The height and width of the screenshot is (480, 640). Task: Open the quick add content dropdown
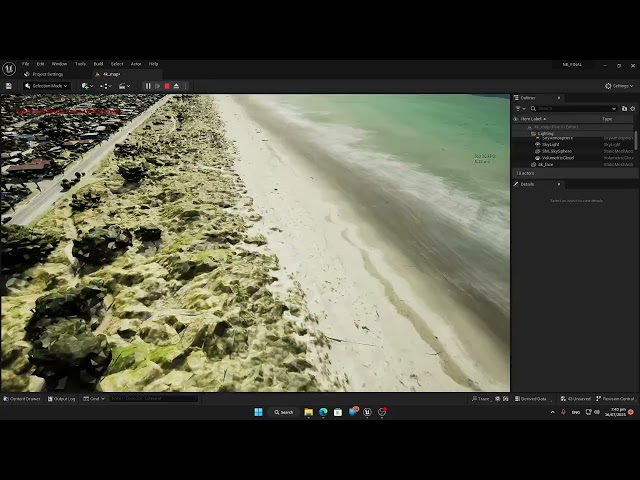pyautogui.click(x=87, y=86)
